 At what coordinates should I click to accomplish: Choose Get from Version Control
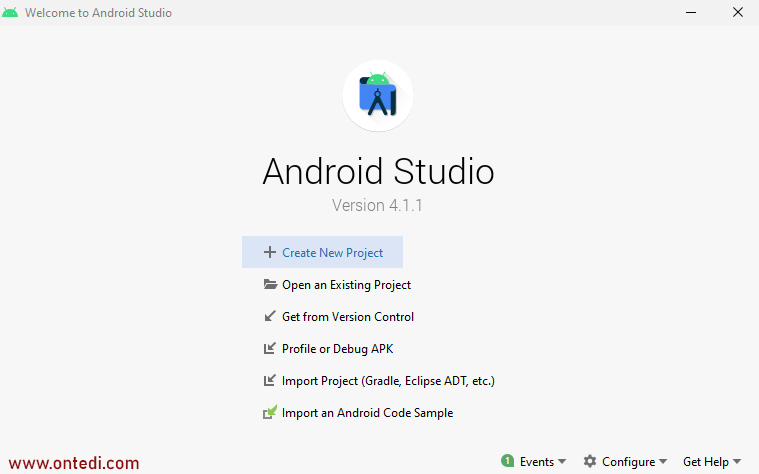pyautogui.click(x=348, y=317)
